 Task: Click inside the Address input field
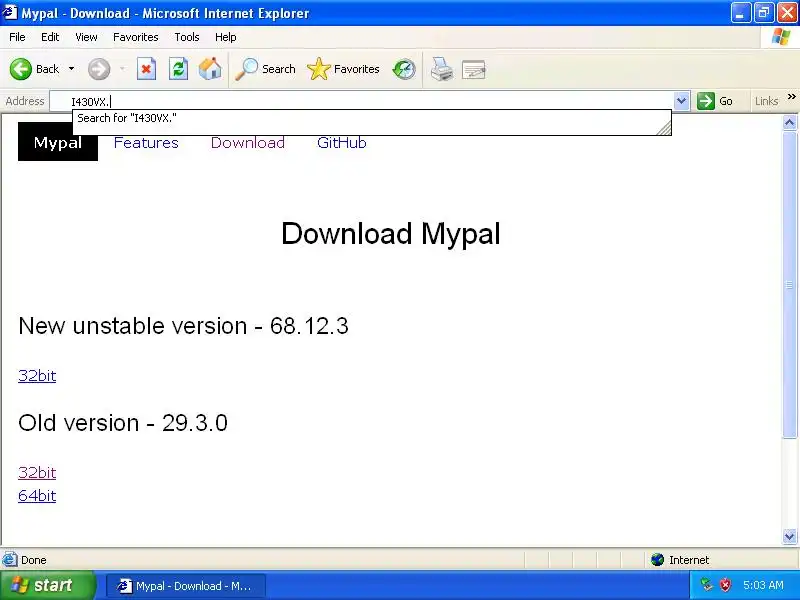click(x=362, y=101)
